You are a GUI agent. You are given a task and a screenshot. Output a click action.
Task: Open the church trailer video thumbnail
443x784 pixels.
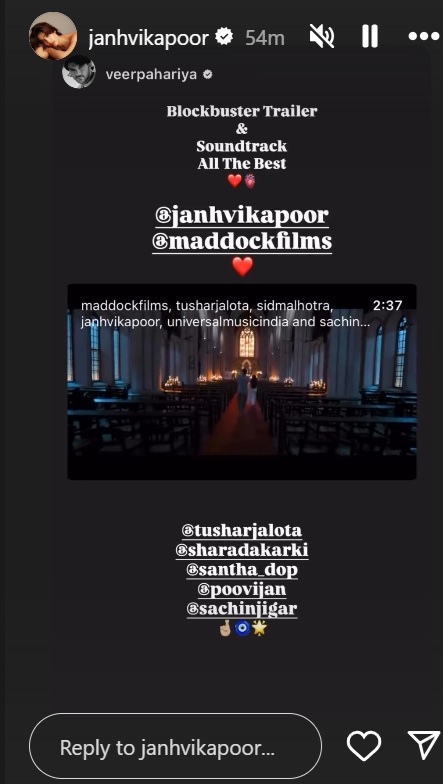click(x=242, y=382)
